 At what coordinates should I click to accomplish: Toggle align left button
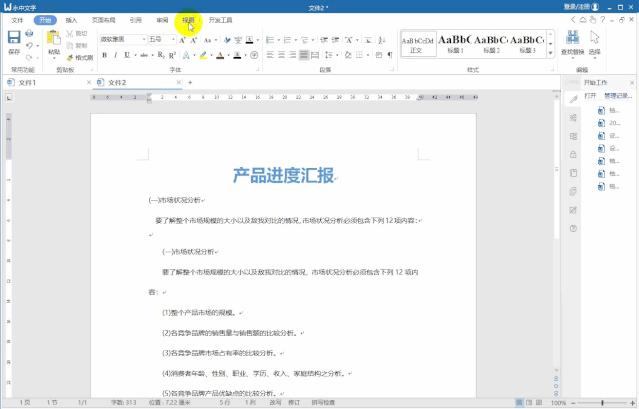[x=270, y=55]
